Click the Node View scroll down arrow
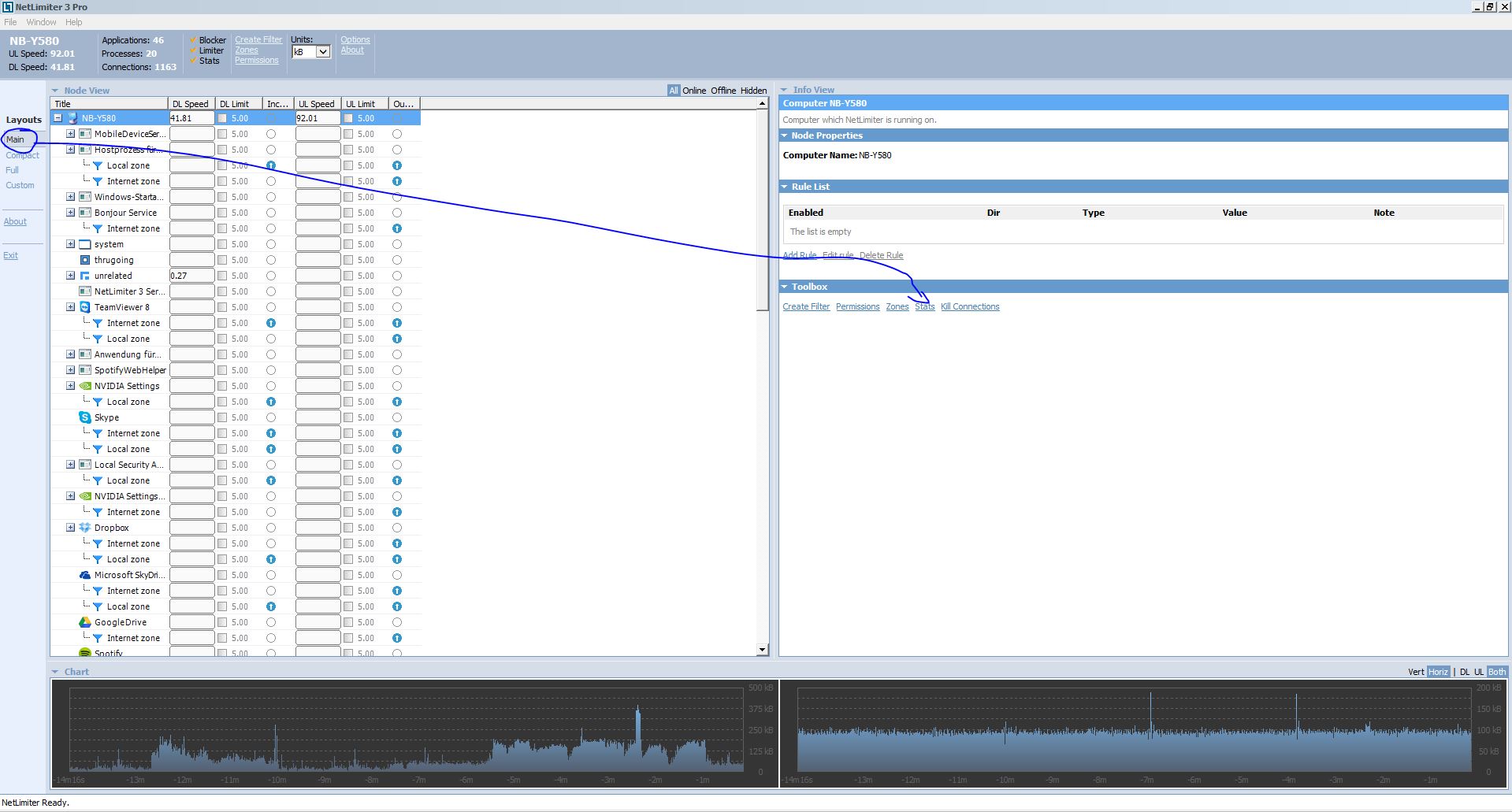 tap(762, 650)
